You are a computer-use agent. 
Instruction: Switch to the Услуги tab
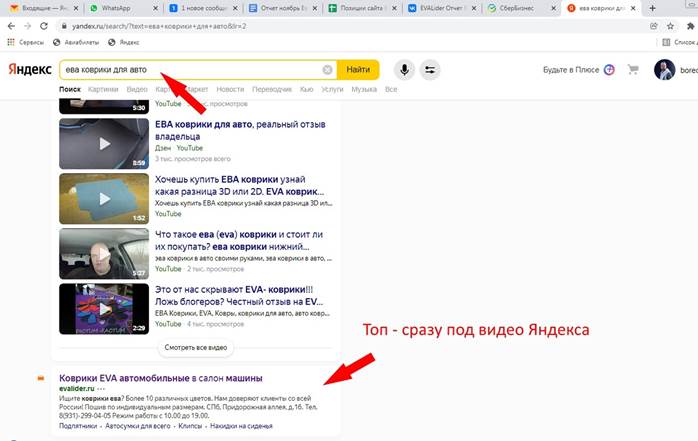[x=332, y=89]
